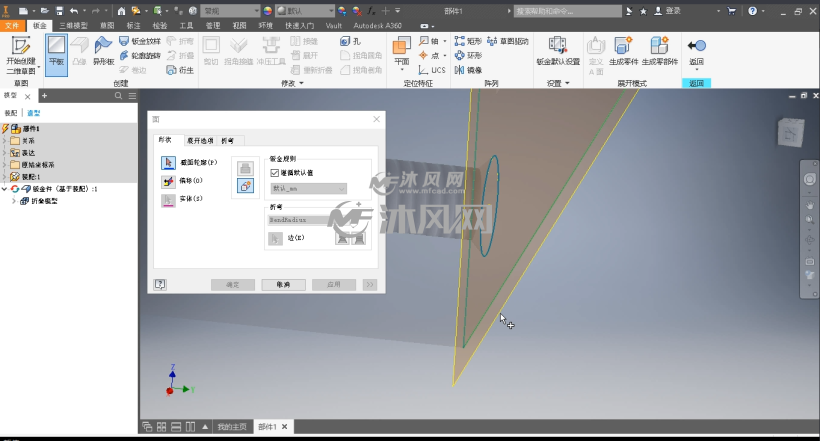Open the 常规 material dropdown
Viewport: 820px width, 441px height.
231,11
